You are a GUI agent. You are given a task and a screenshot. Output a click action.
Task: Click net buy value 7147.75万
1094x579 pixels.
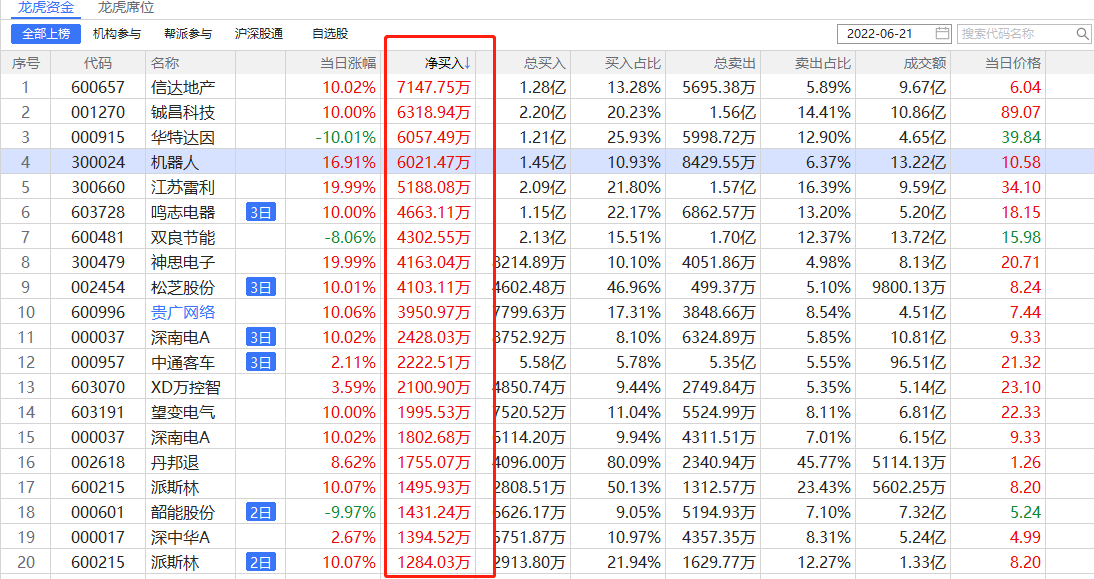[x=434, y=87]
